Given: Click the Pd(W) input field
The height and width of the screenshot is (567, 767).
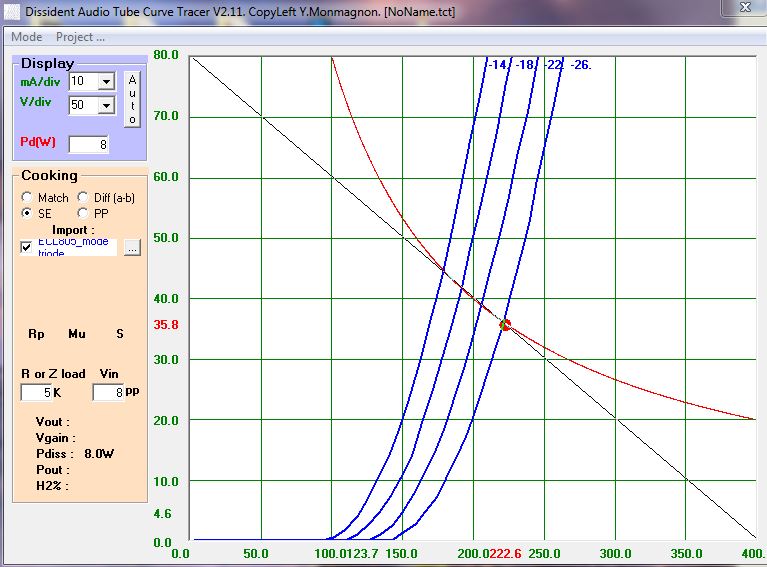Looking at the screenshot, I should coord(88,145).
